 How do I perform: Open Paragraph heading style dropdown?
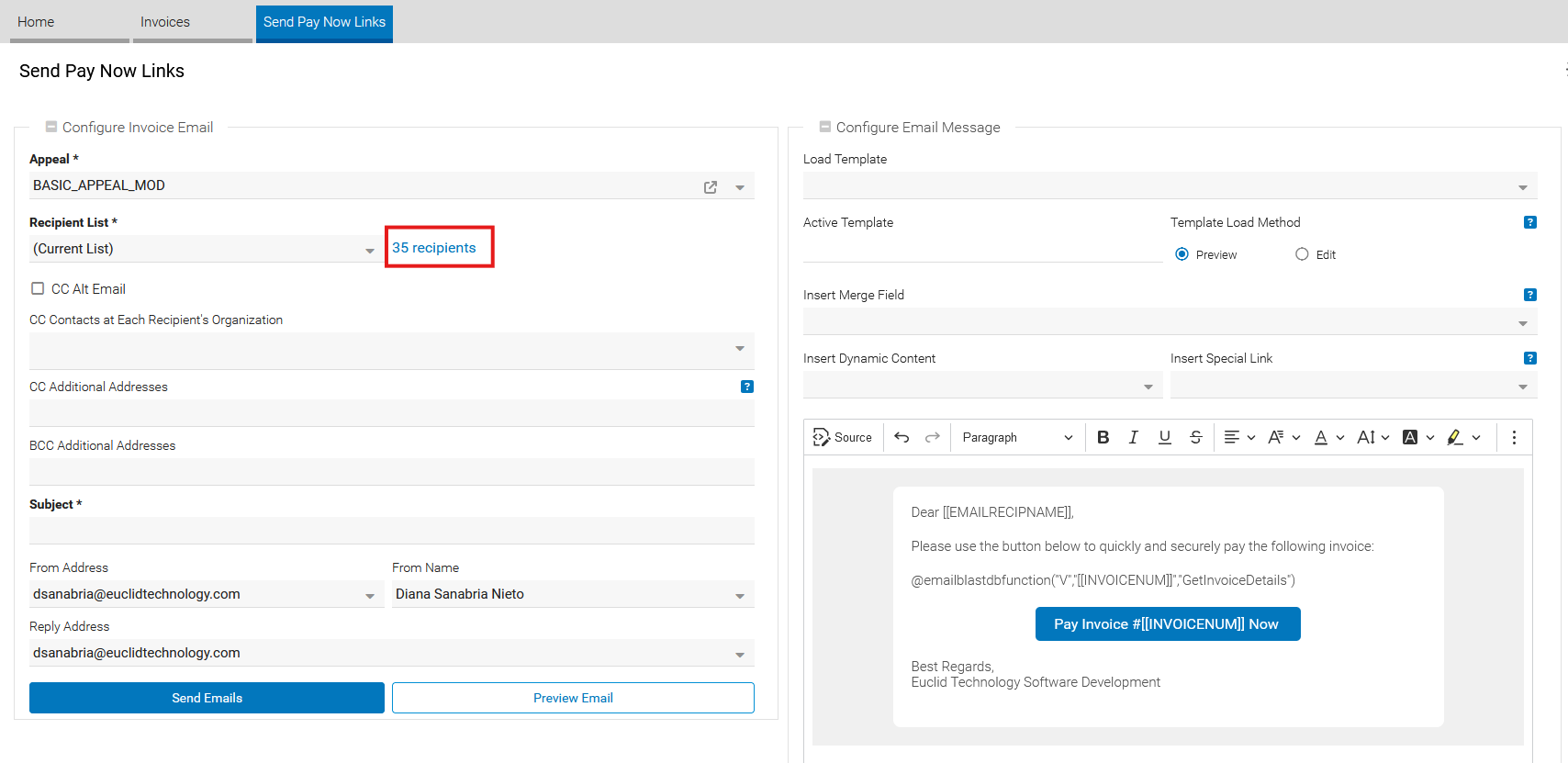[1016, 437]
